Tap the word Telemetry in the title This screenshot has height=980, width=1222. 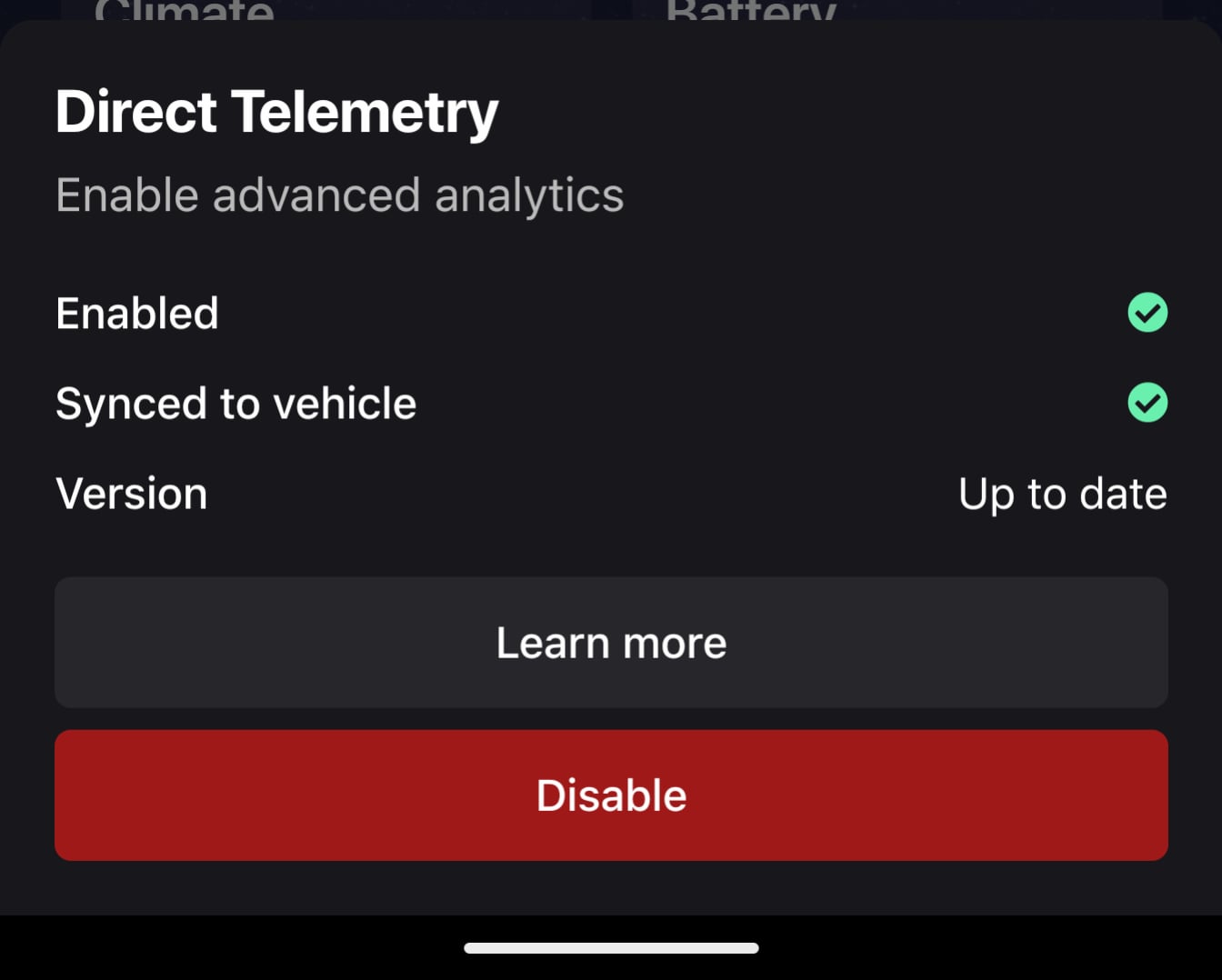pos(365,112)
